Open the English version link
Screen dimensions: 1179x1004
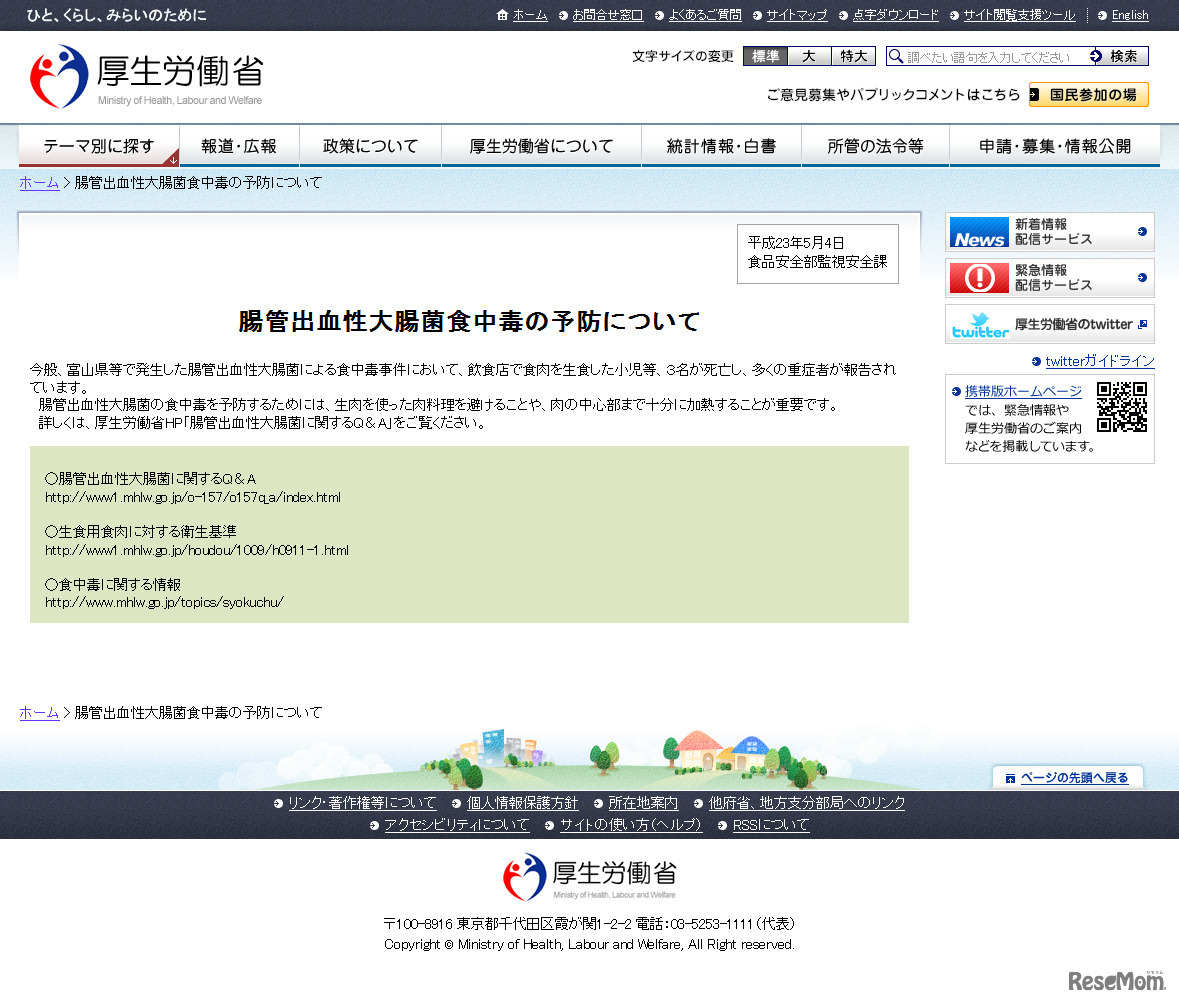[x=1129, y=16]
